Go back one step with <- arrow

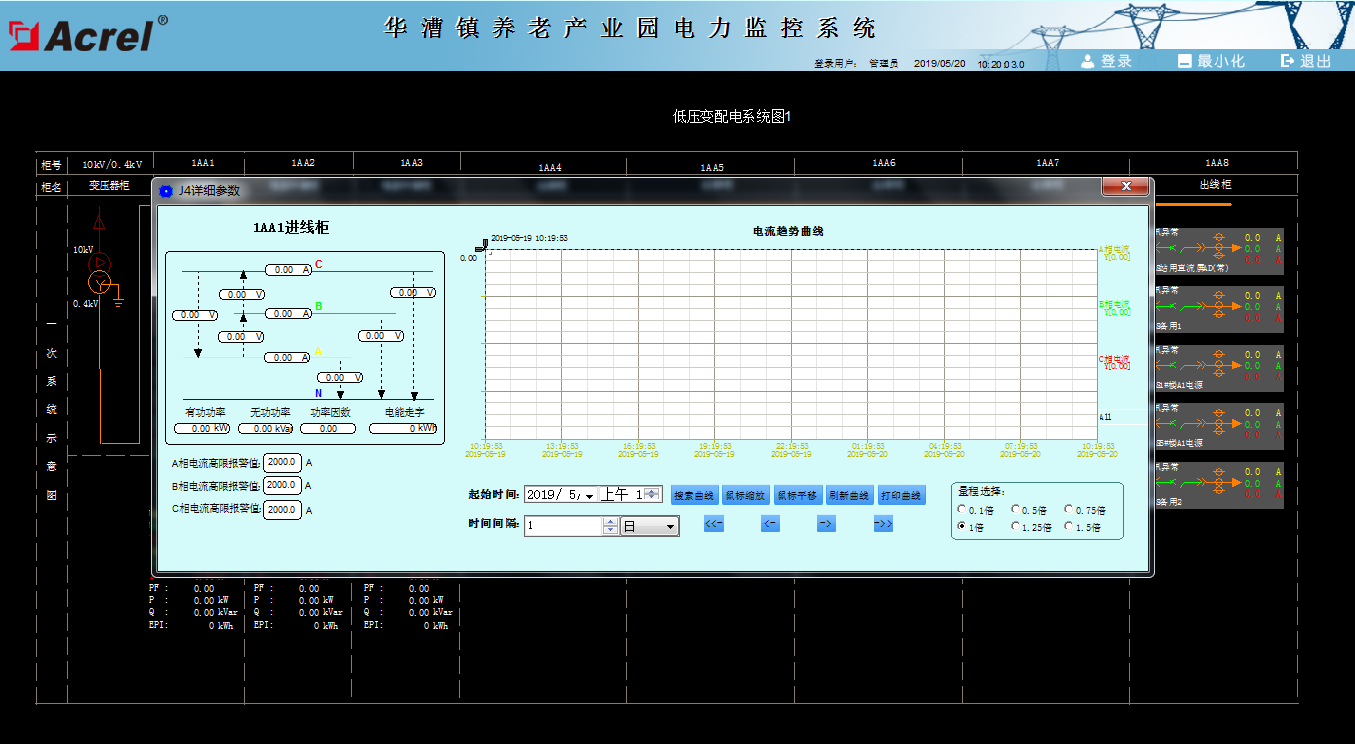(x=769, y=524)
